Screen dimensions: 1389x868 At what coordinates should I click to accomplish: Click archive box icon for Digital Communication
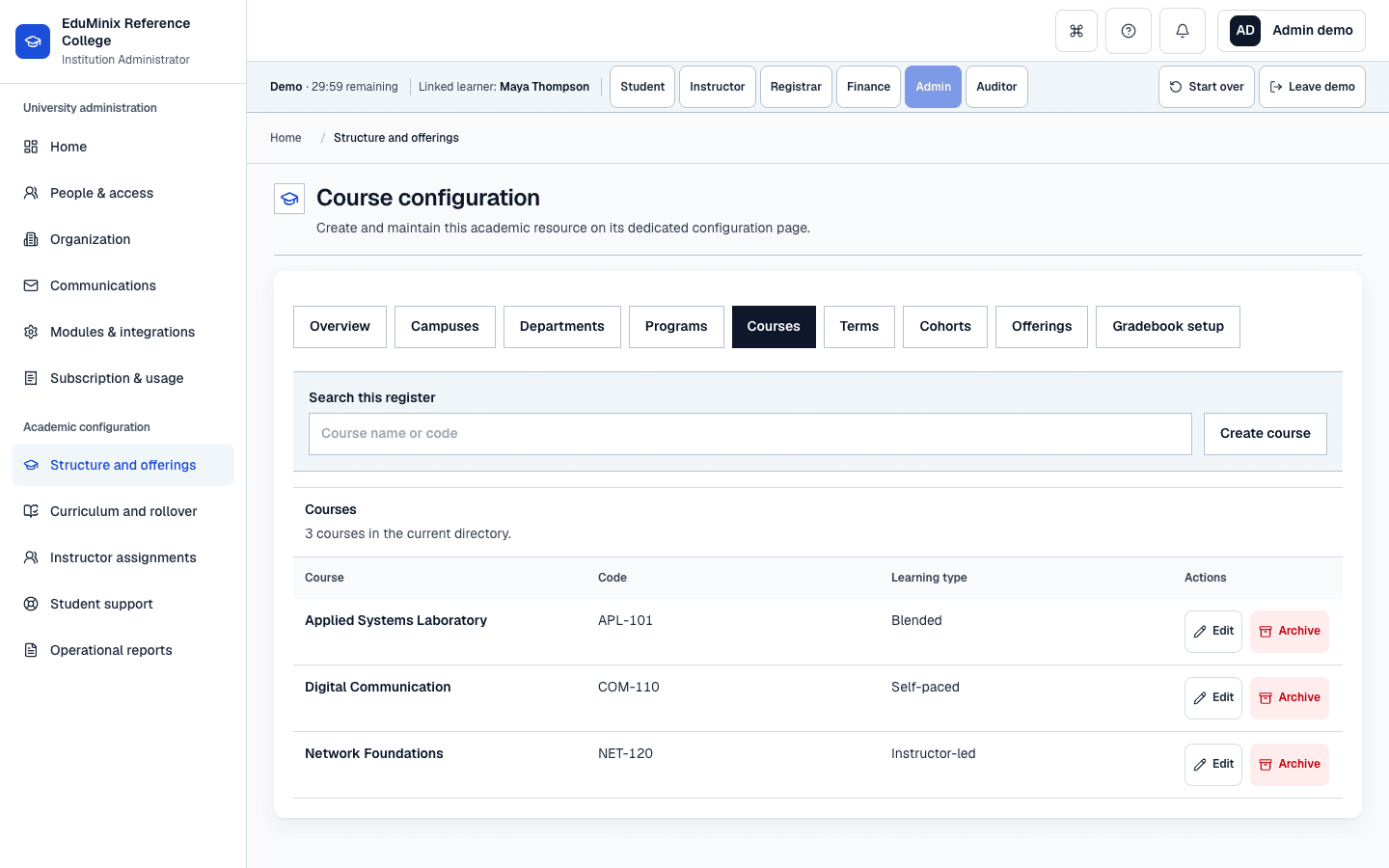[x=1266, y=698]
